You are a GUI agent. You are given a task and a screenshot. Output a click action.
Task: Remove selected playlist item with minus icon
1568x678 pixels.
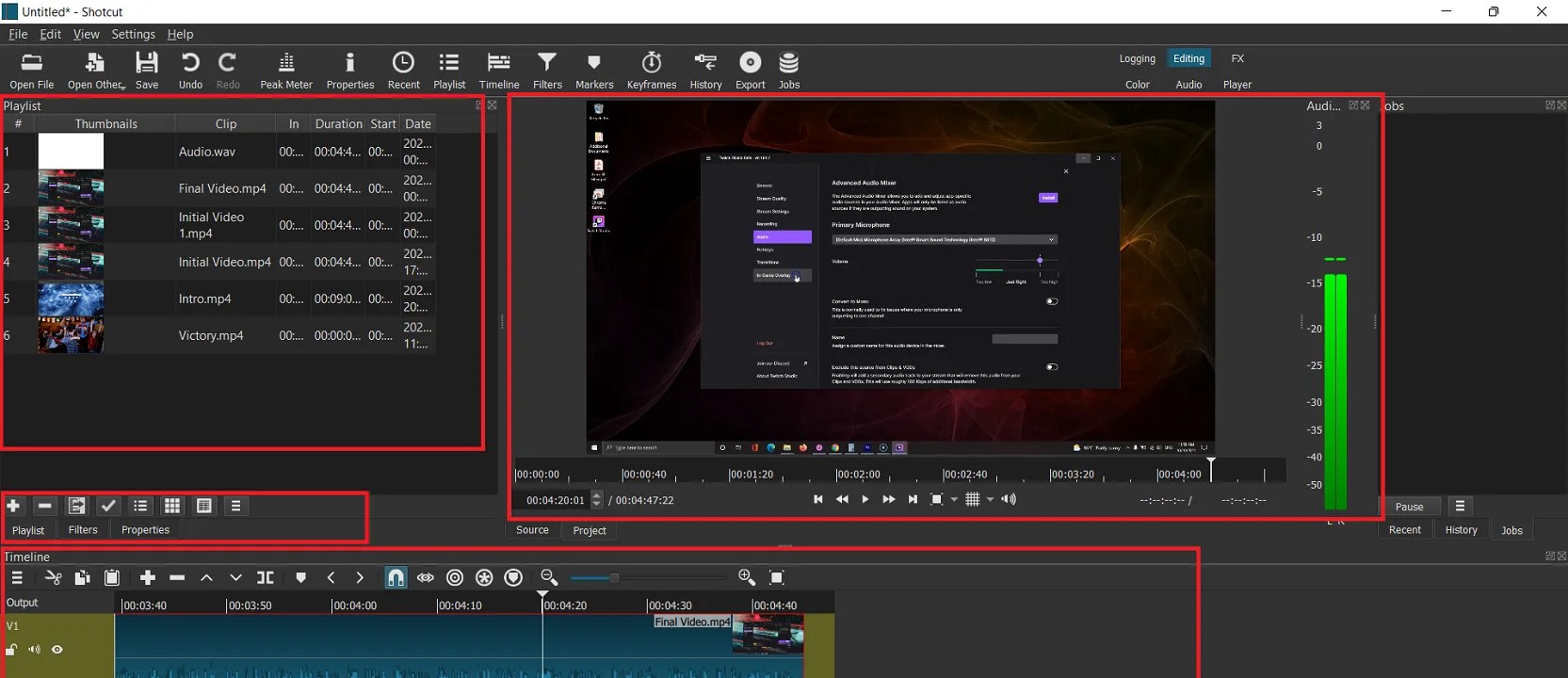tap(44, 506)
